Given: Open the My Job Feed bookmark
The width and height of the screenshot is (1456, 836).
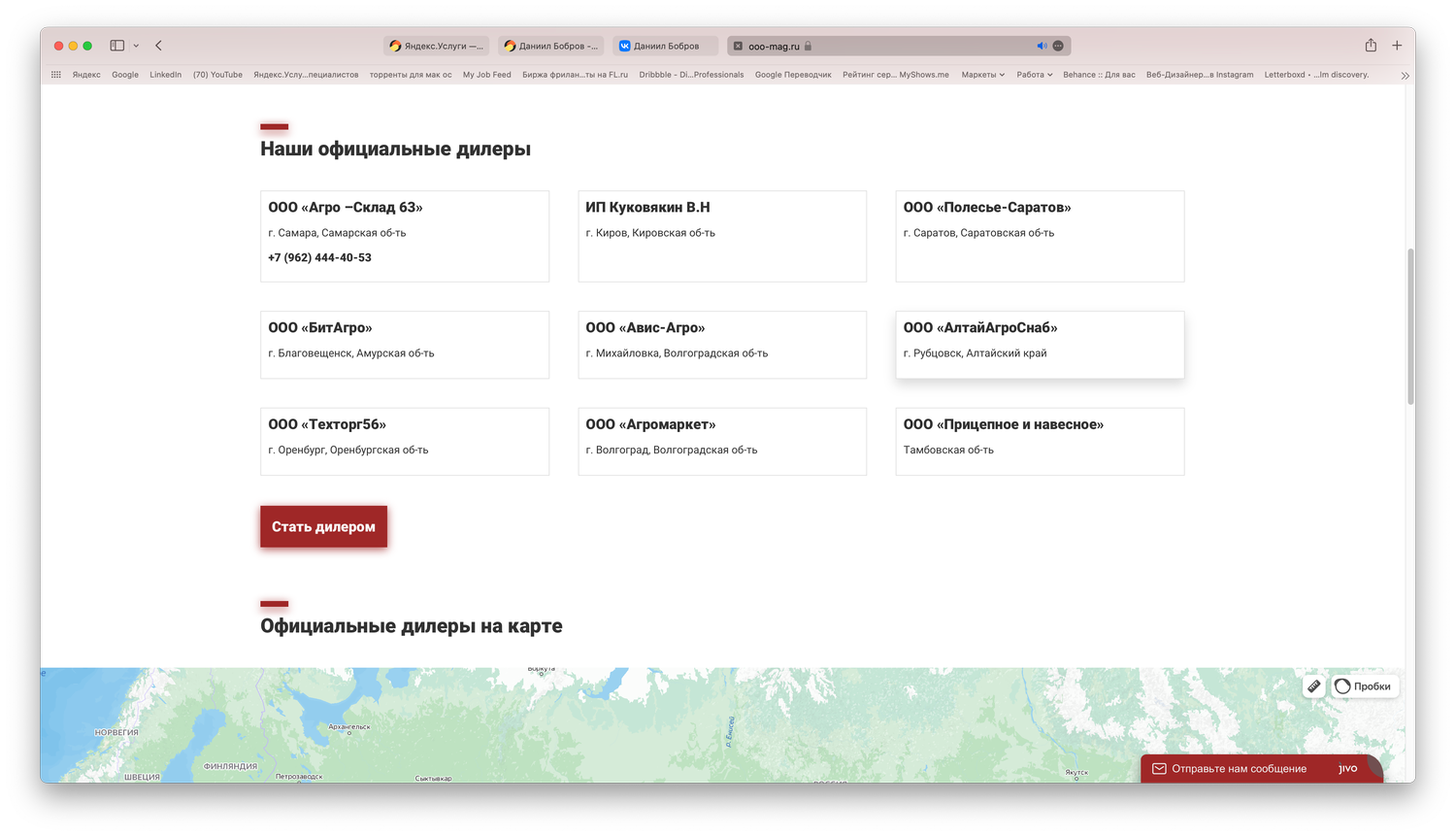Looking at the screenshot, I should [x=486, y=75].
